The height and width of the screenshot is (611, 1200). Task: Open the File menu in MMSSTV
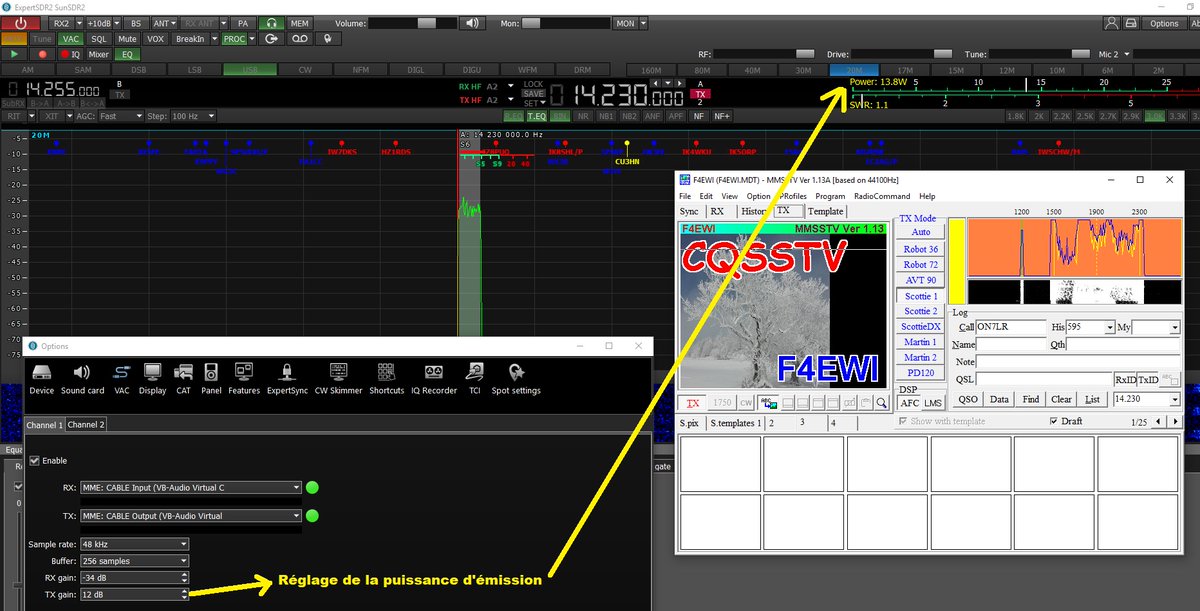click(685, 196)
